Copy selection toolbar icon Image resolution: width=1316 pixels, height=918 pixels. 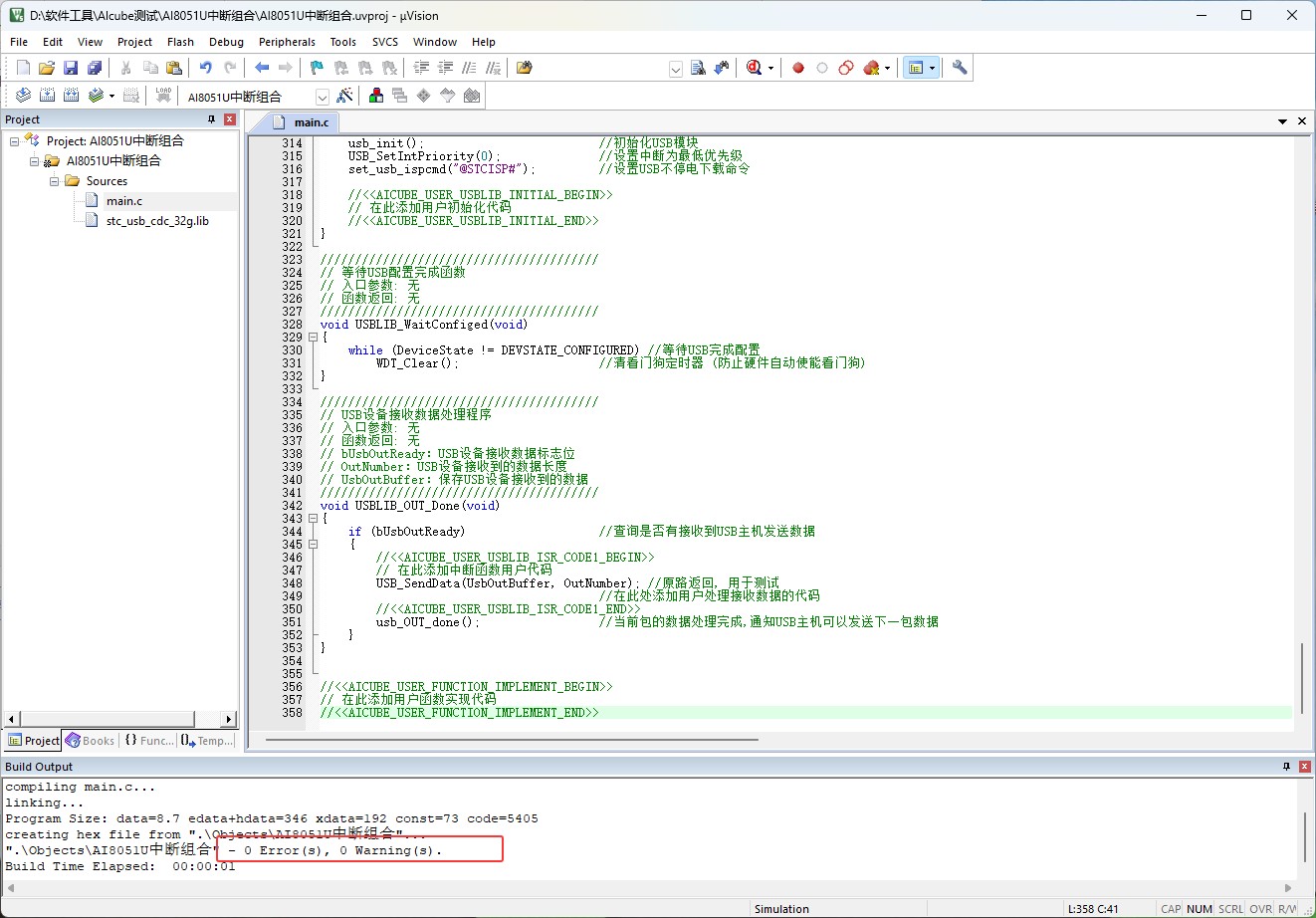pyautogui.click(x=150, y=68)
